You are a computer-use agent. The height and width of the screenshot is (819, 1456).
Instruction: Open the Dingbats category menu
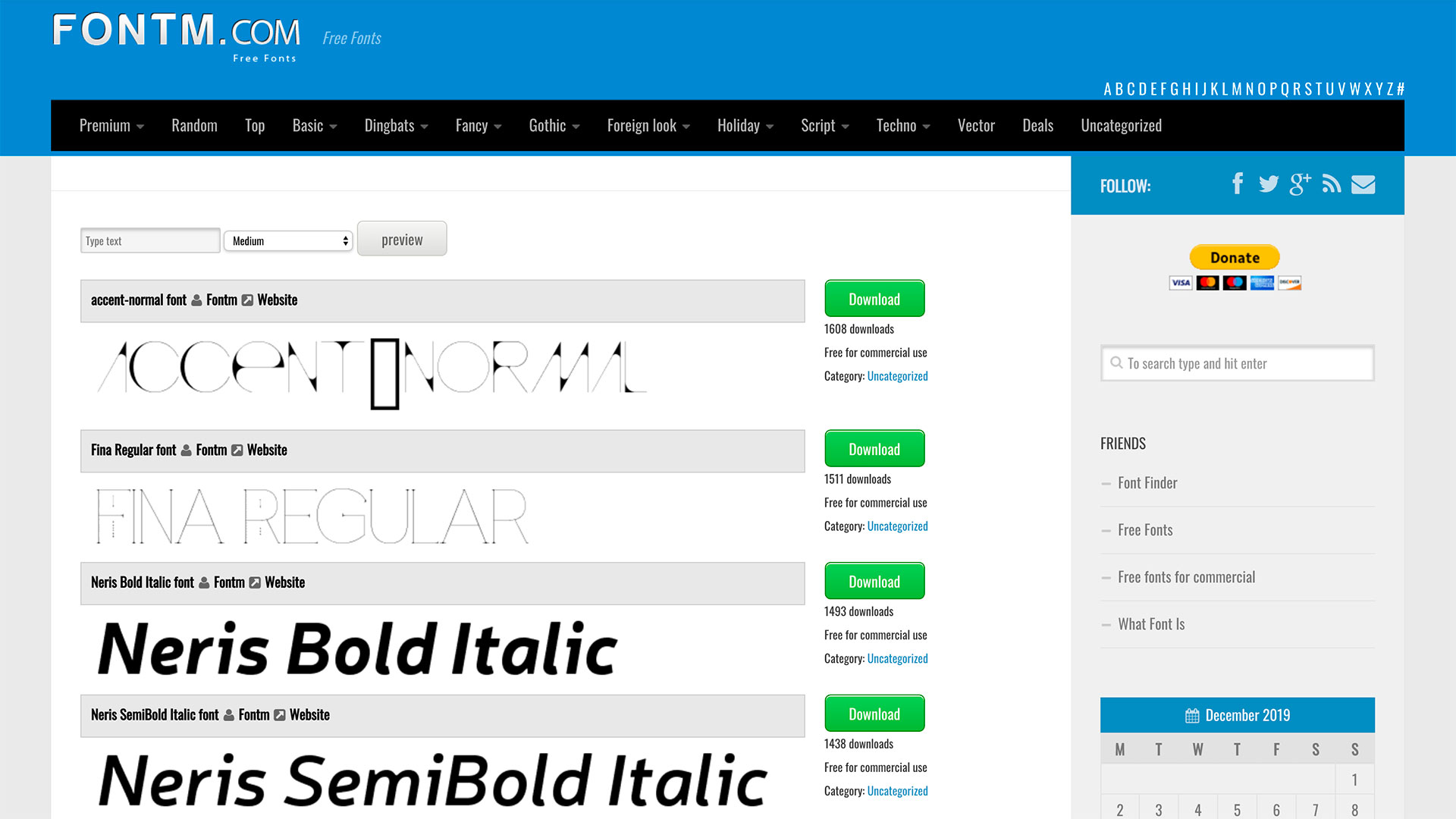[395, 125]
